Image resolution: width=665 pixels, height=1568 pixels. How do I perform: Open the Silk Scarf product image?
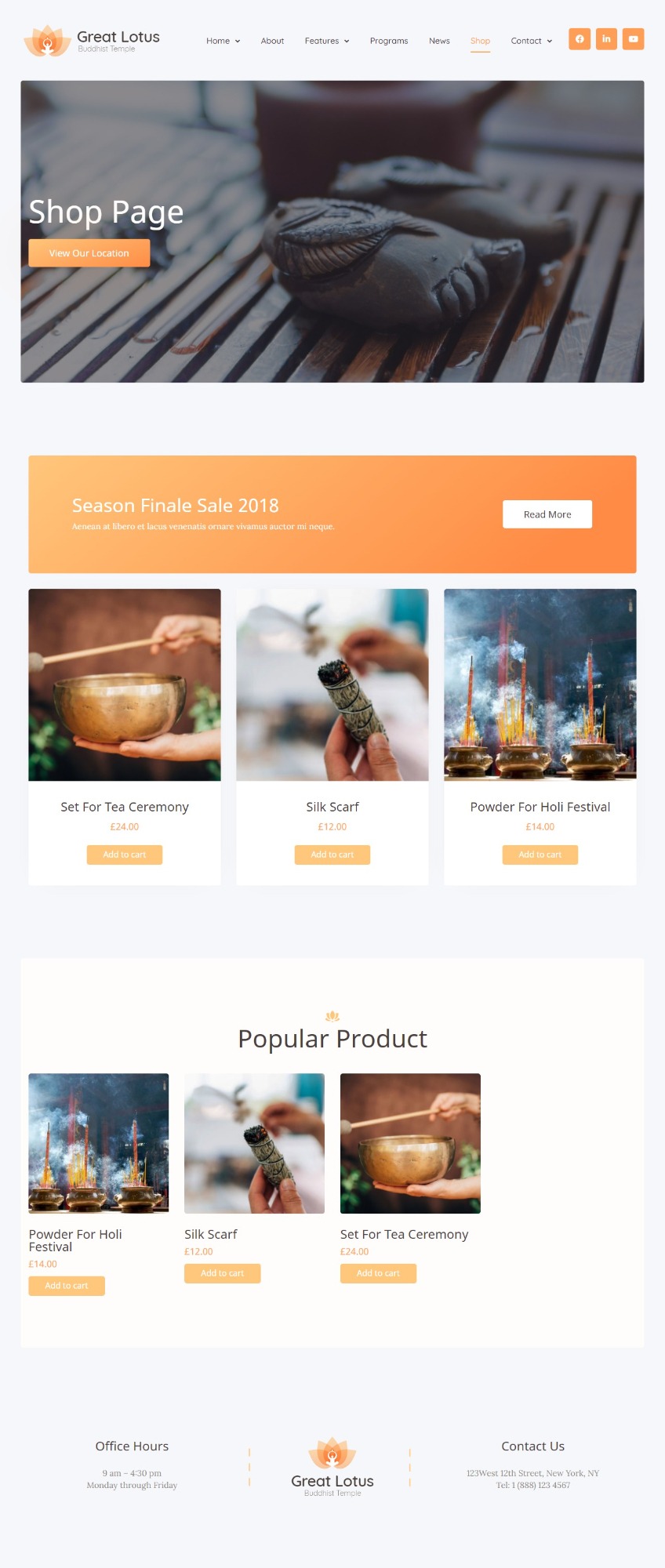click(x=332, y=684)
